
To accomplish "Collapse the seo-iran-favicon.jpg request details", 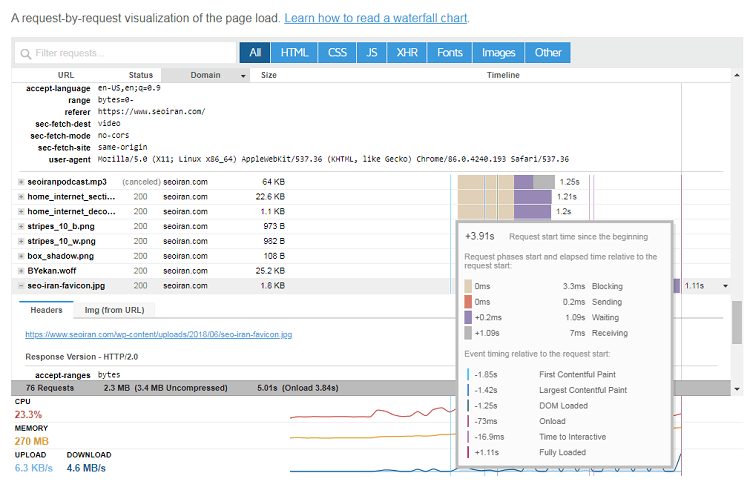I will pos(21,285).
